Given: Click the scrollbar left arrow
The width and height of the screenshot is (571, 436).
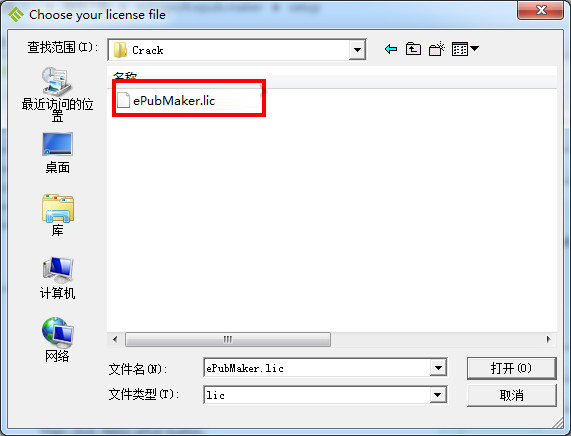Looking at the screenshot, I should [115, 339].
